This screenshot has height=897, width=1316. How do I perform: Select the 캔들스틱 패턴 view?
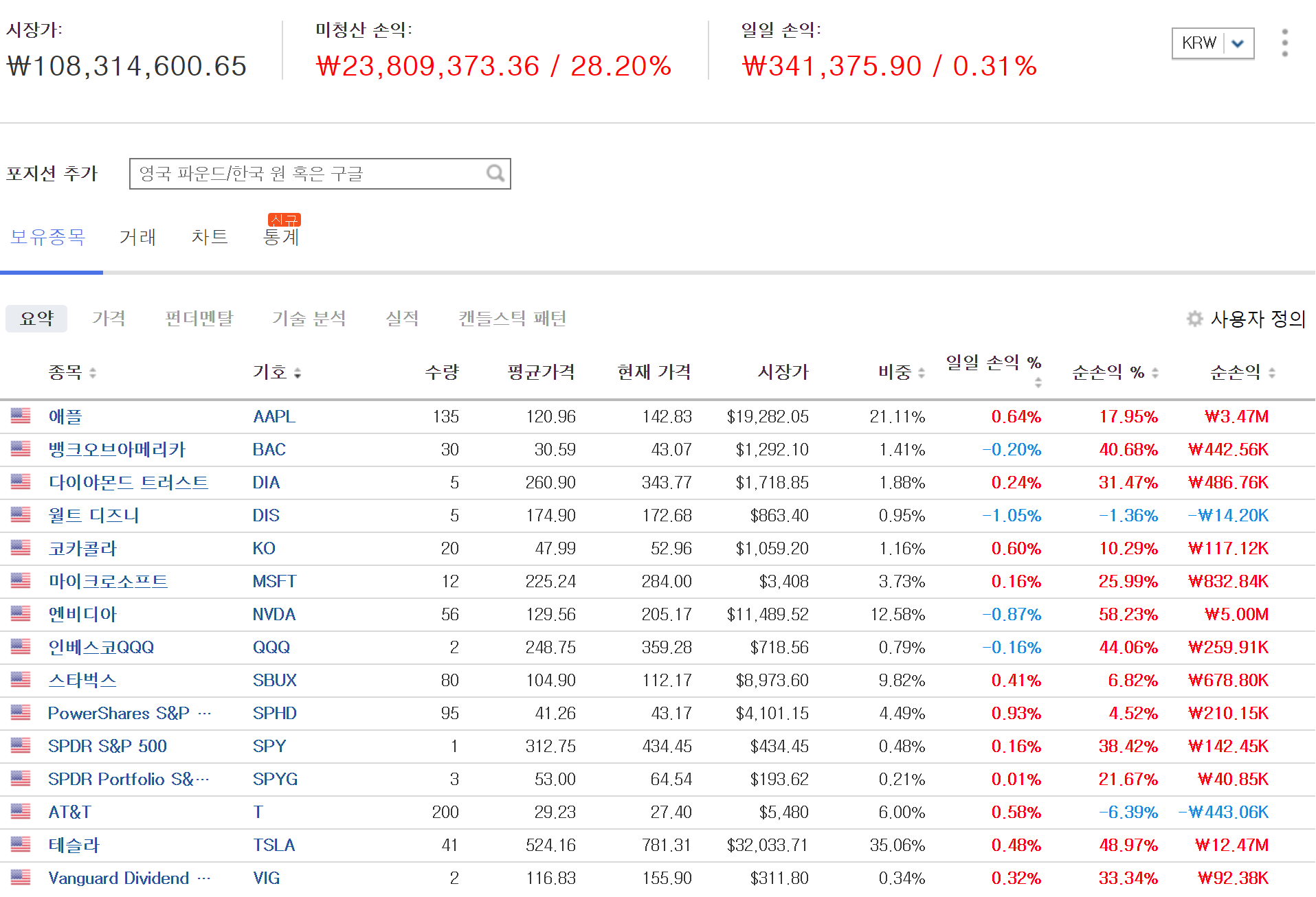tap(513, 319)
